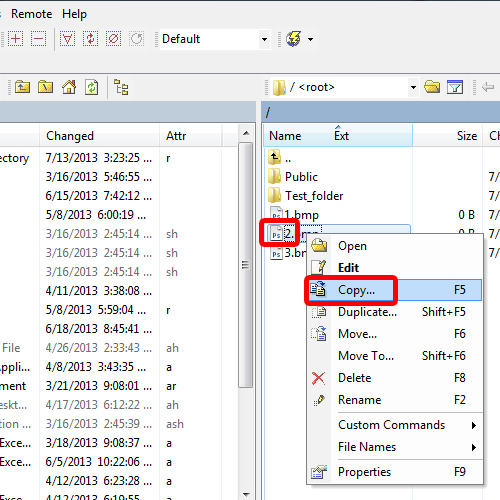Click local panel root directory icon
Viewport: 500px width, 500px height.
45,87
